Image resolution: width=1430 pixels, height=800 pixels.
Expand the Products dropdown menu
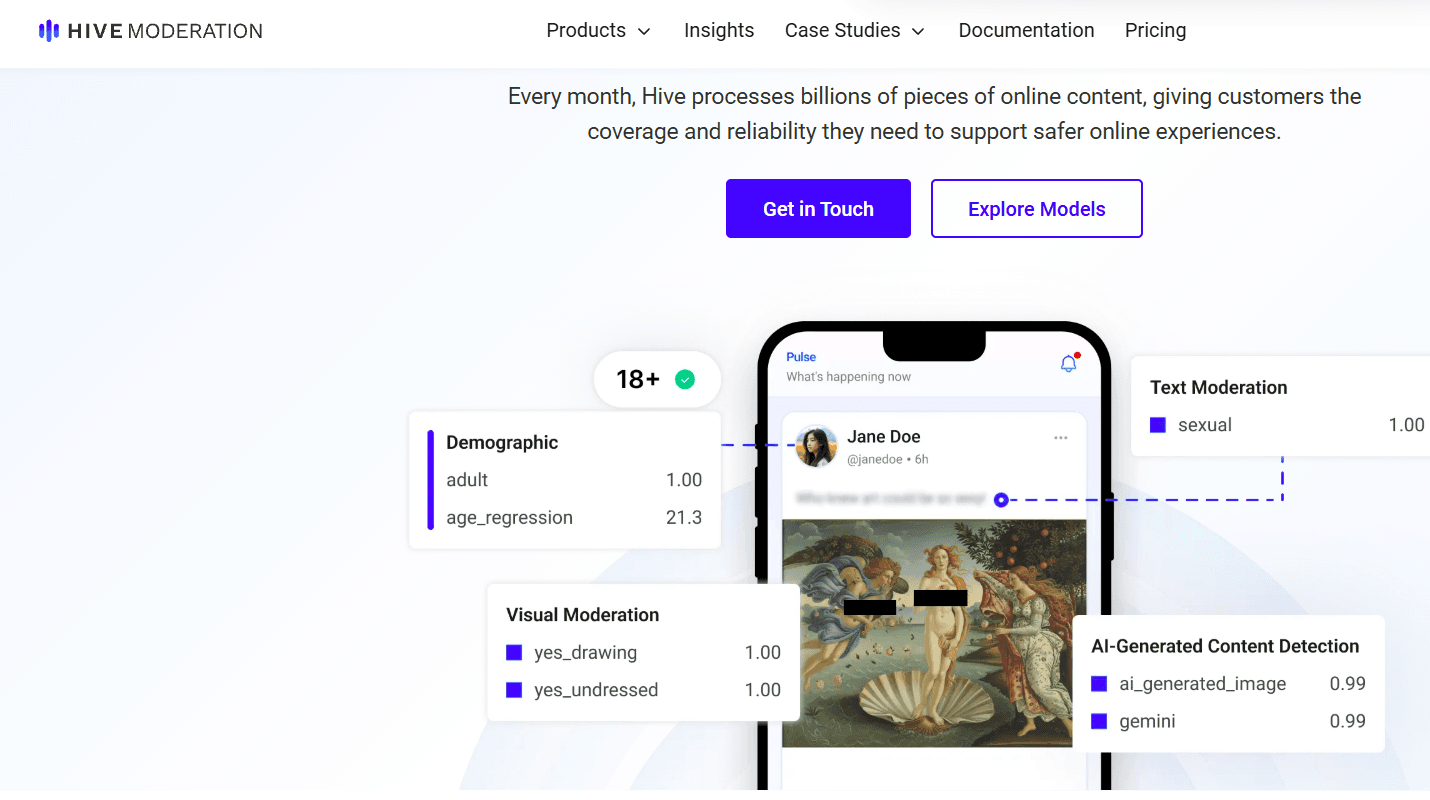[598, 31]
